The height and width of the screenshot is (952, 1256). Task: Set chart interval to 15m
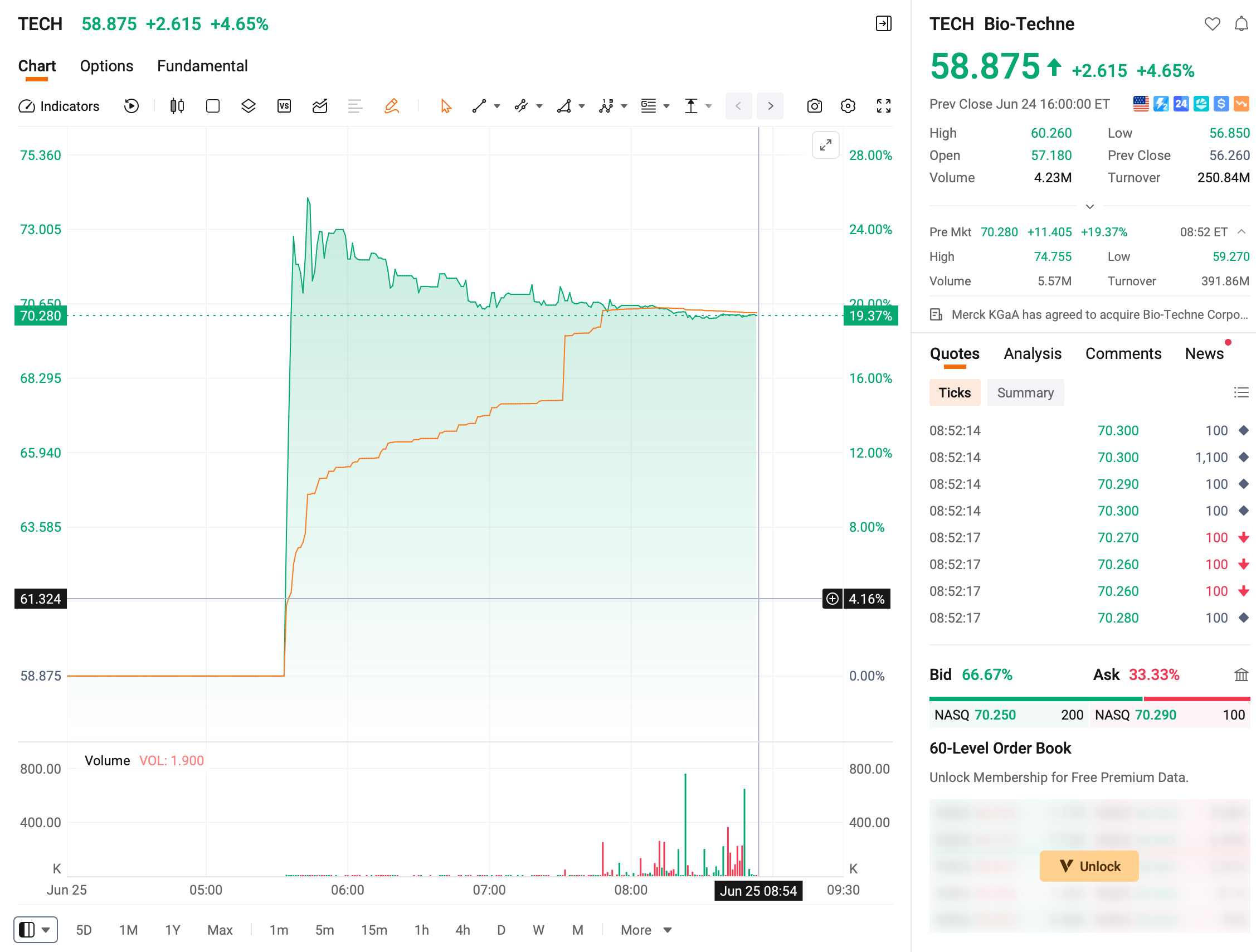point(374,930)
